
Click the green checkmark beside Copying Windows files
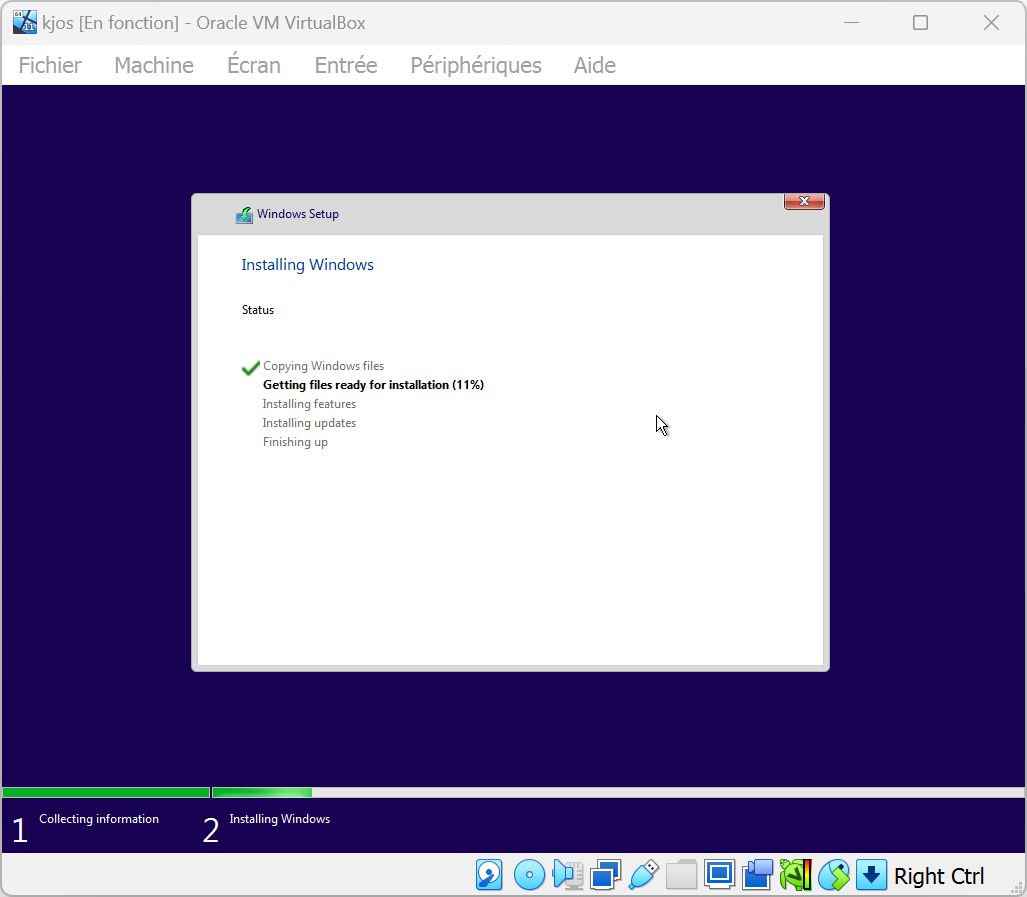click(250, 368)
